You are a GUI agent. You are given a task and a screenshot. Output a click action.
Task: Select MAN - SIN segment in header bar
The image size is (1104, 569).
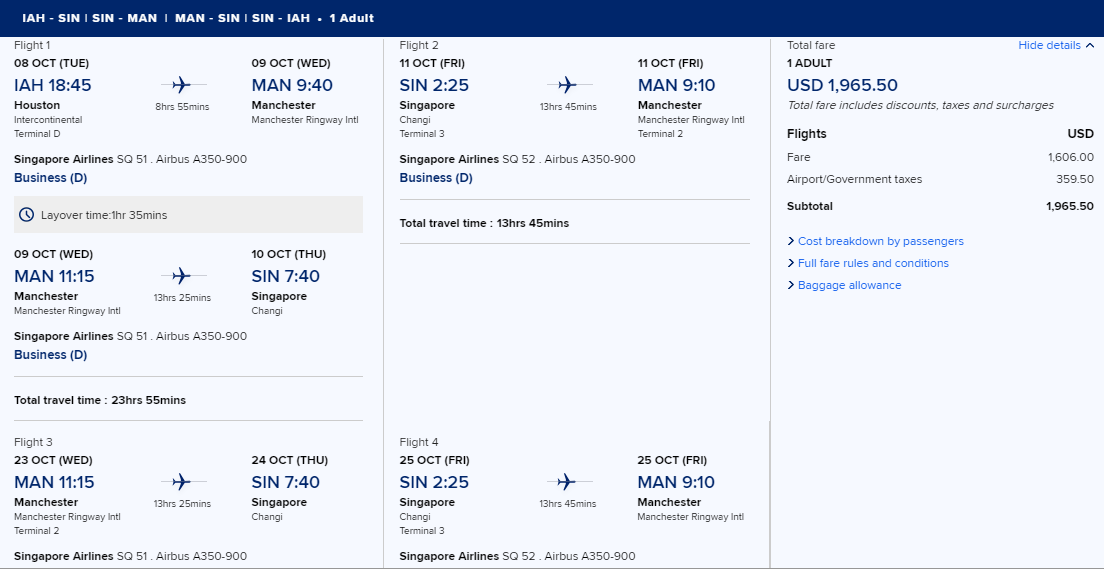click(x=207, y=18)
